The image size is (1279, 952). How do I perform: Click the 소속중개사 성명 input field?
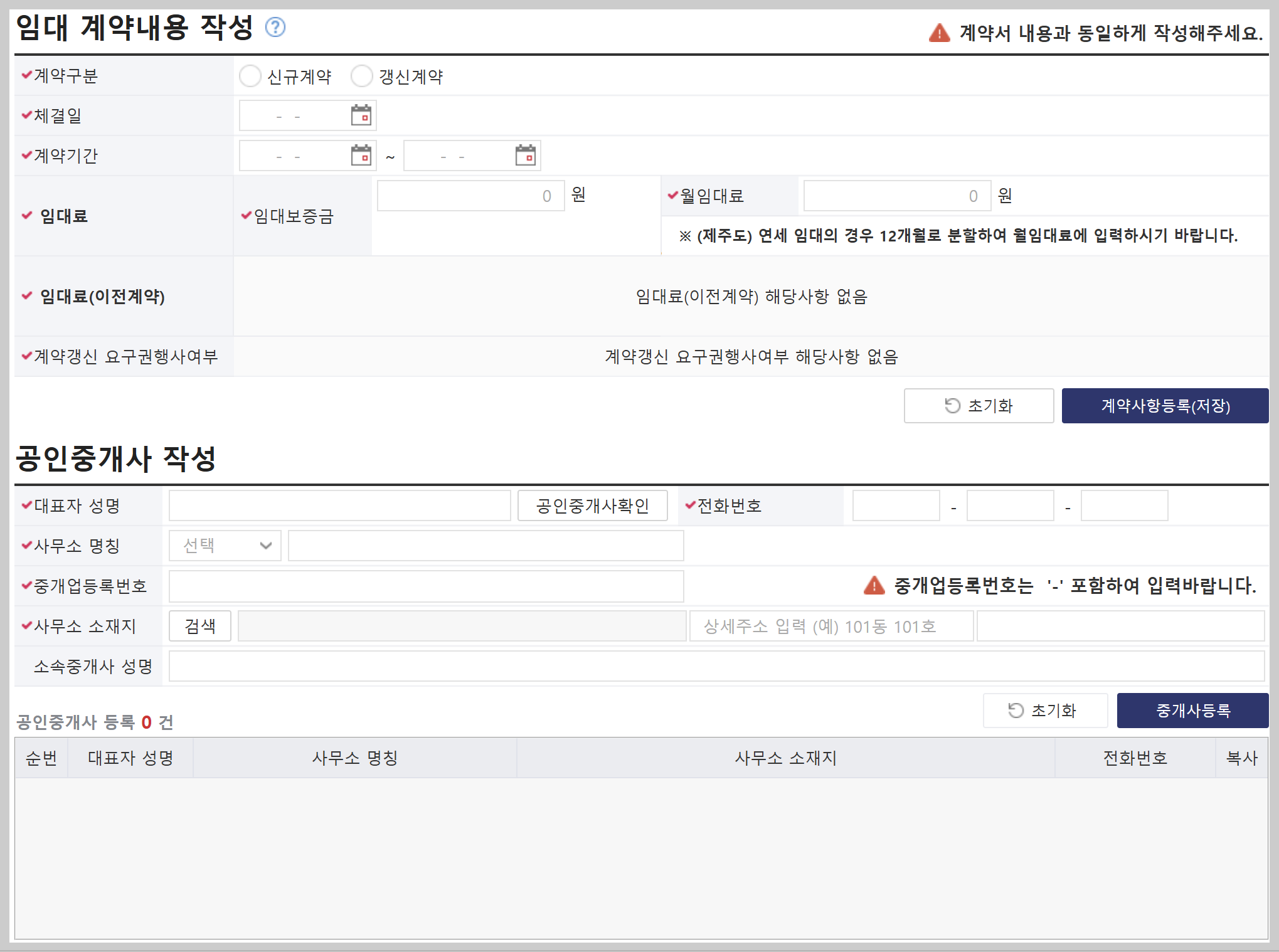coord(716,666)
